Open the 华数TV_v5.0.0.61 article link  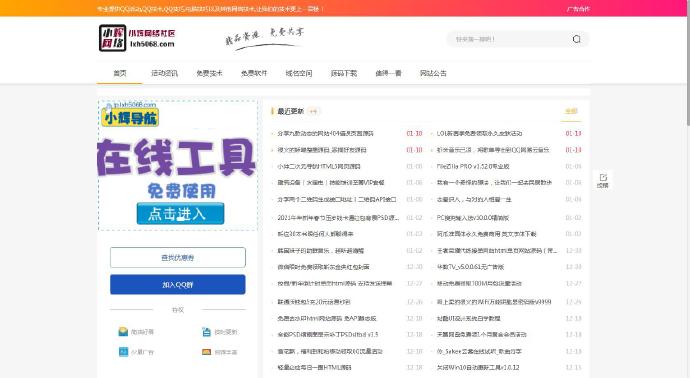[470, 267]
